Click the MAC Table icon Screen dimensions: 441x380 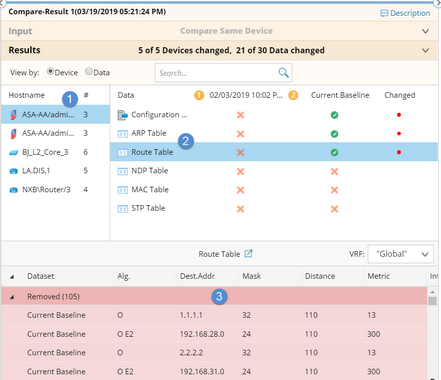coord(122,190)
